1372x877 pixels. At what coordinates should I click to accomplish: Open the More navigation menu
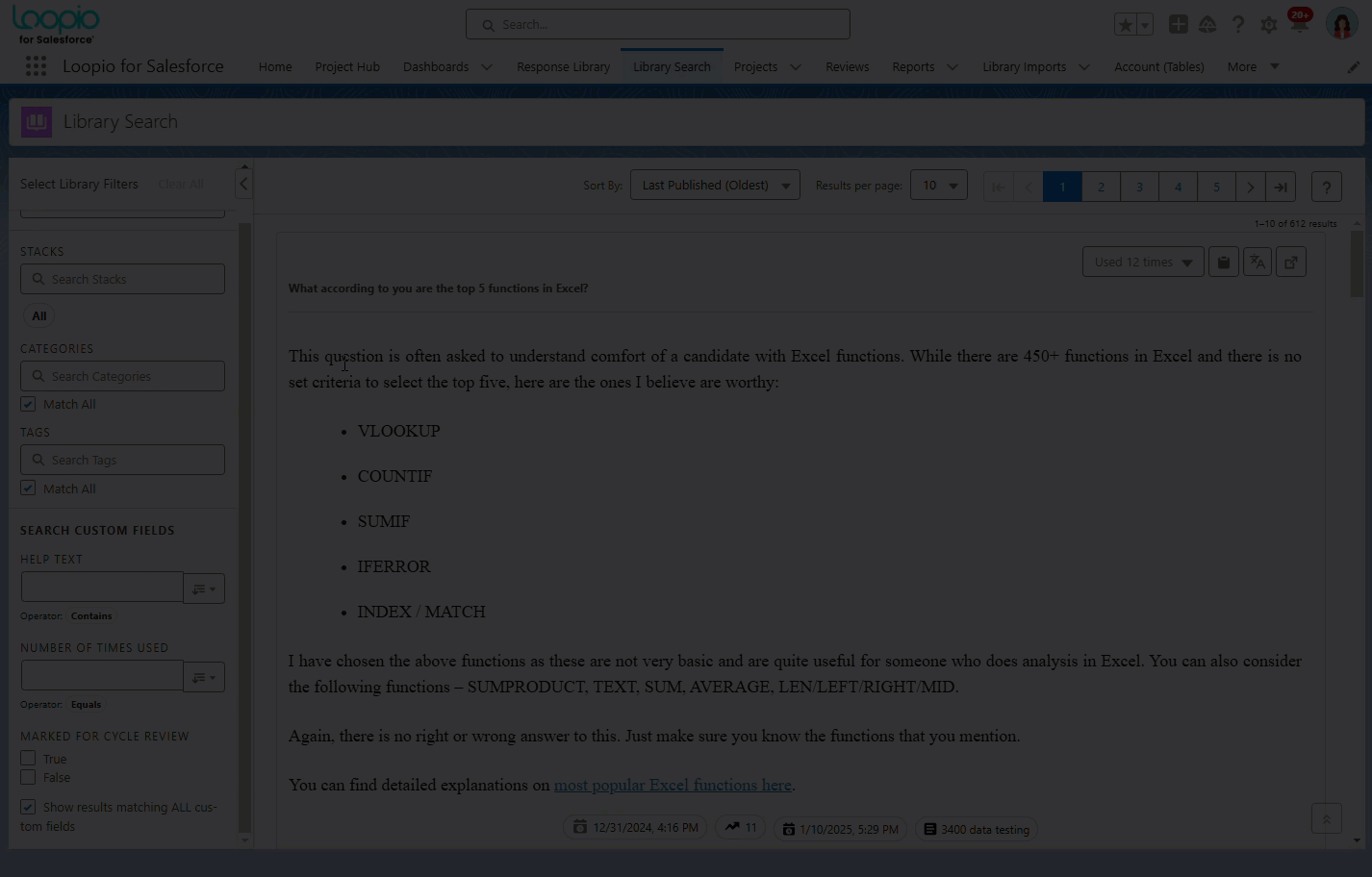coord(1254,66)
